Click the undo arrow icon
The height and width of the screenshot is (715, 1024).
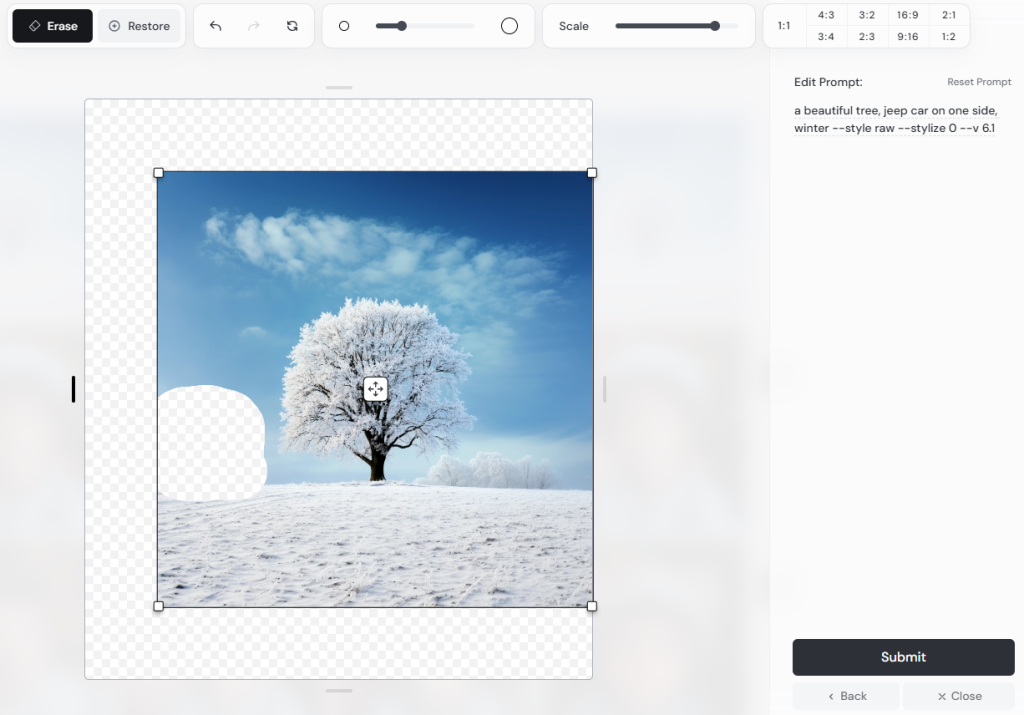click(215, 26)
